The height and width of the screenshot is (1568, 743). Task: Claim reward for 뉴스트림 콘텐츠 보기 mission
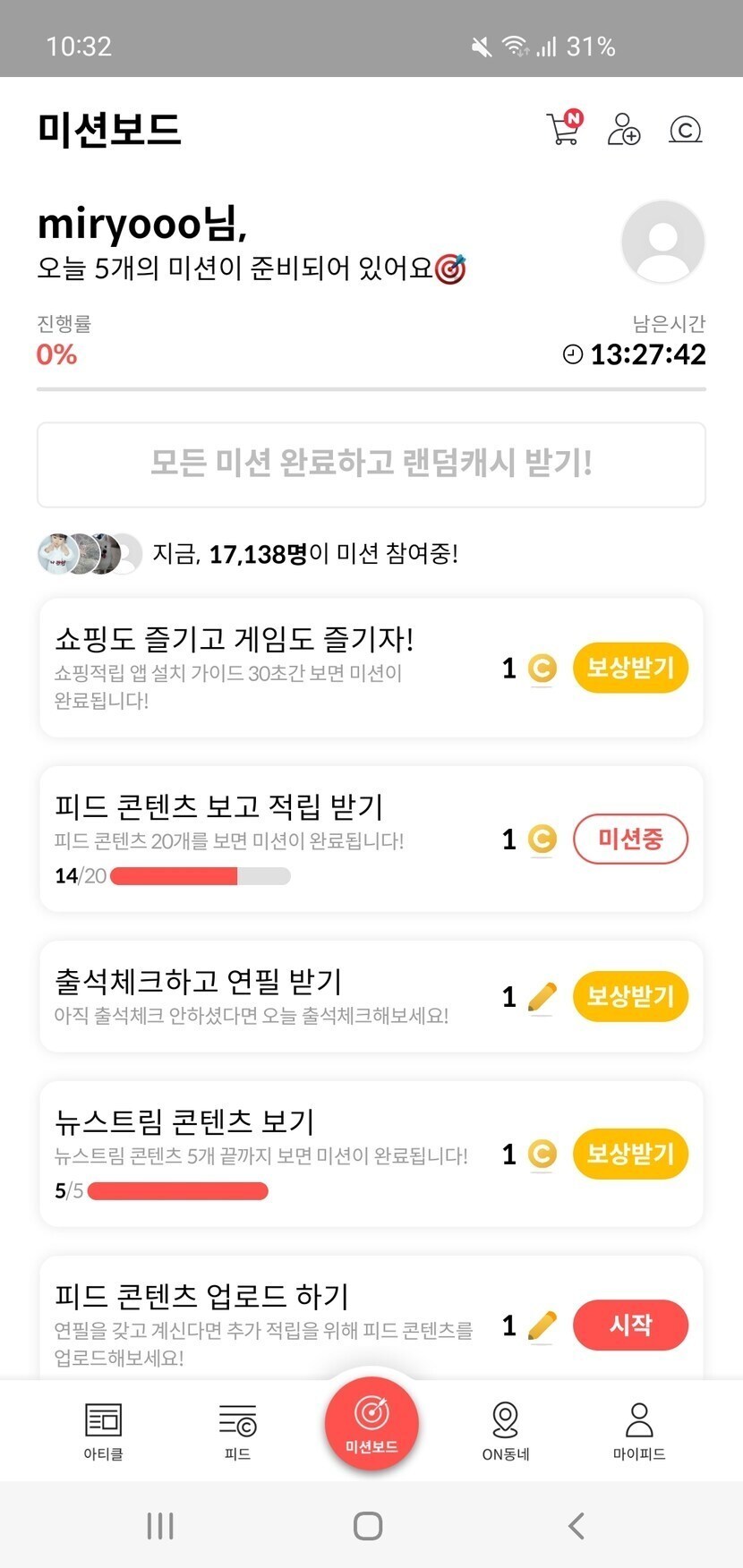point(630,1154)
